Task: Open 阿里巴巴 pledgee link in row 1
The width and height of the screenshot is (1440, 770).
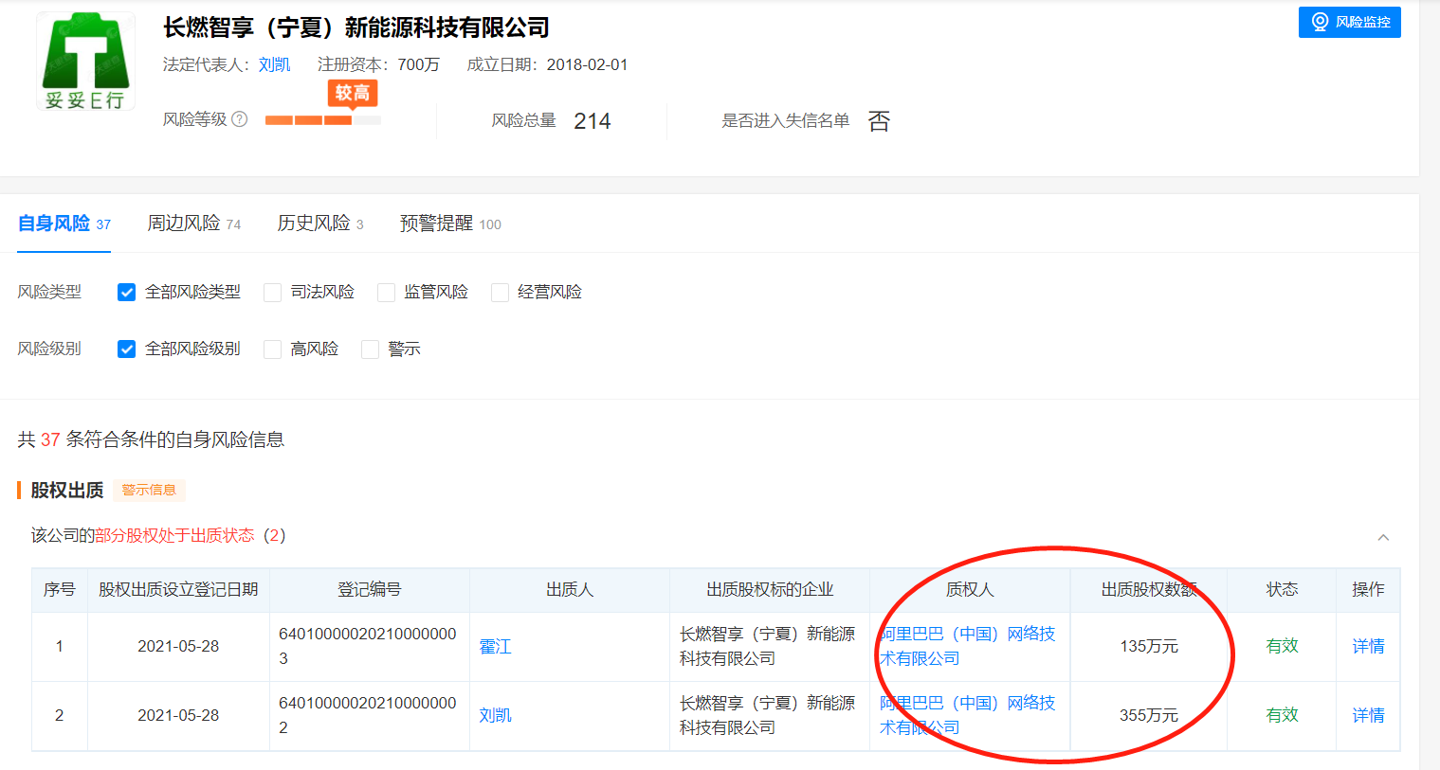Action: coord(967,646)
